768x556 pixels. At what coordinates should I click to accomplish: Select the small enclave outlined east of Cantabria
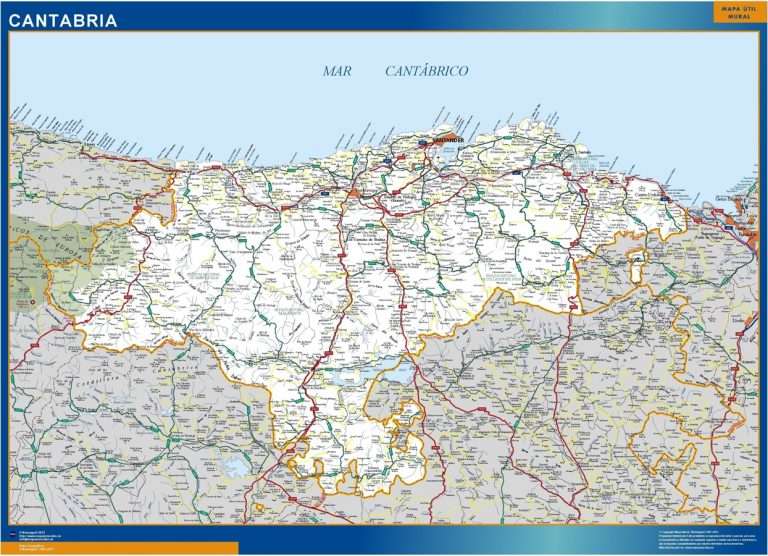[x=637, y=267]
